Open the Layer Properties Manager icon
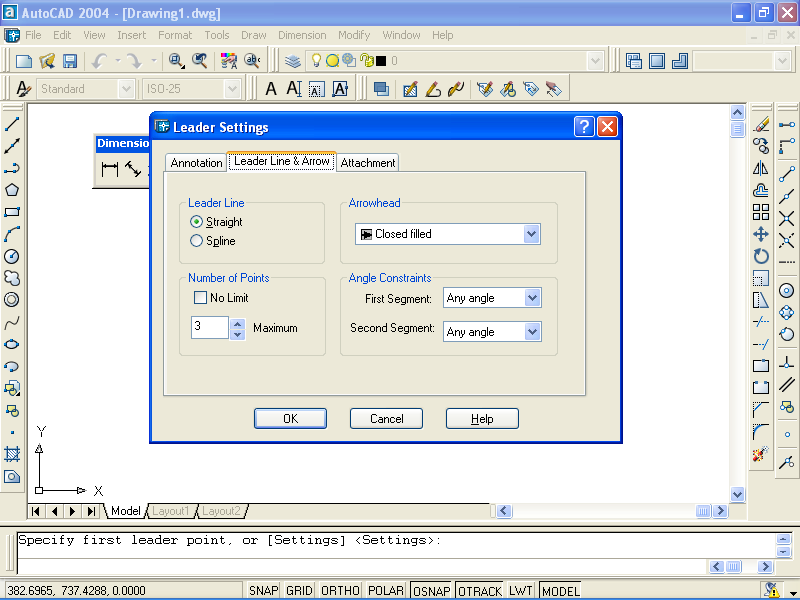This screenshot has height=600, width=800. point(293,61)
